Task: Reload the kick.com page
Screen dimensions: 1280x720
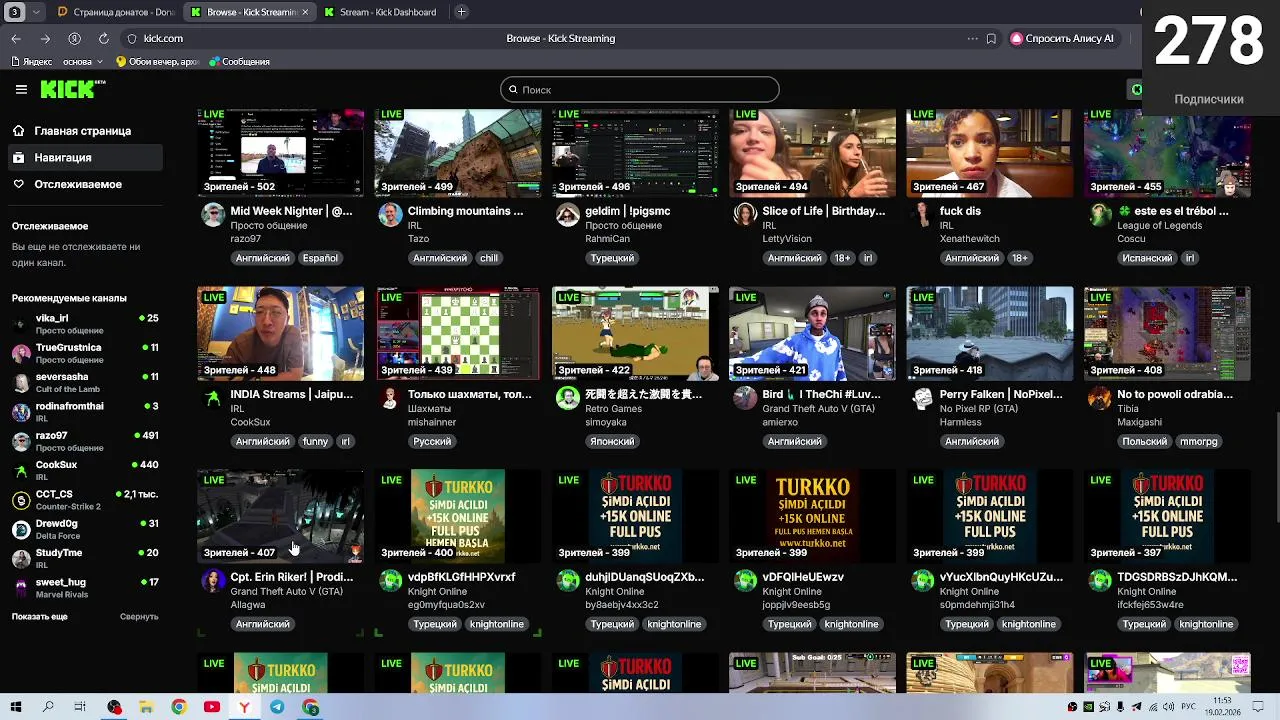Action: coord(103,38)
